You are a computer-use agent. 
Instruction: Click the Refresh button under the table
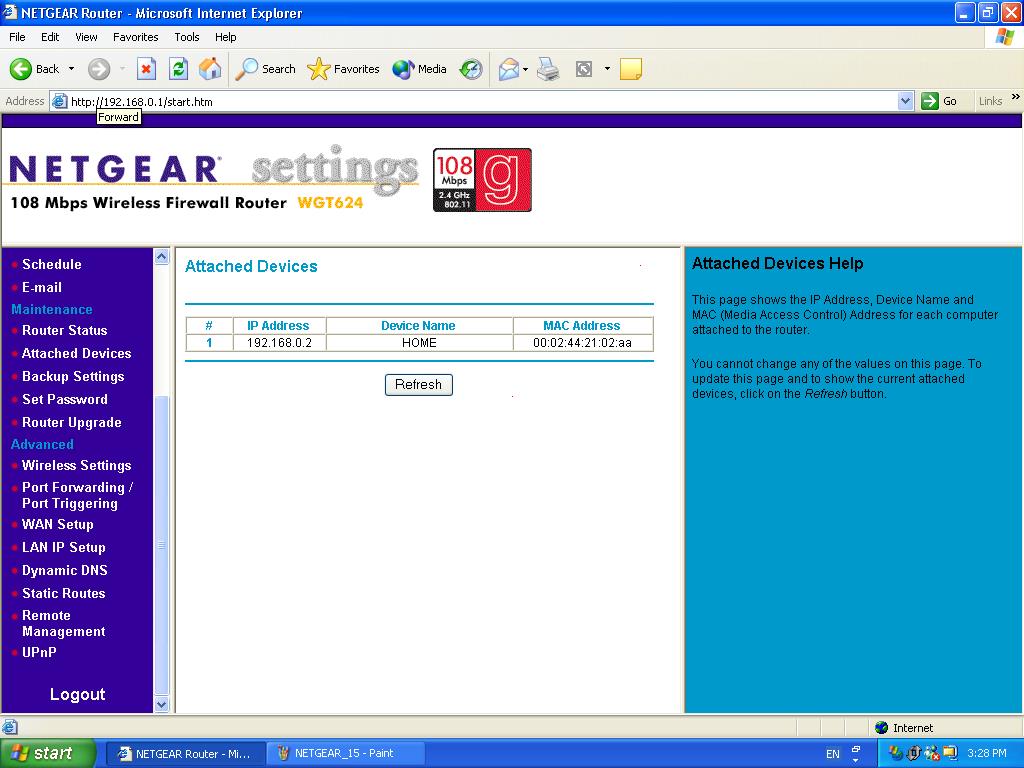tap(419, 385)
